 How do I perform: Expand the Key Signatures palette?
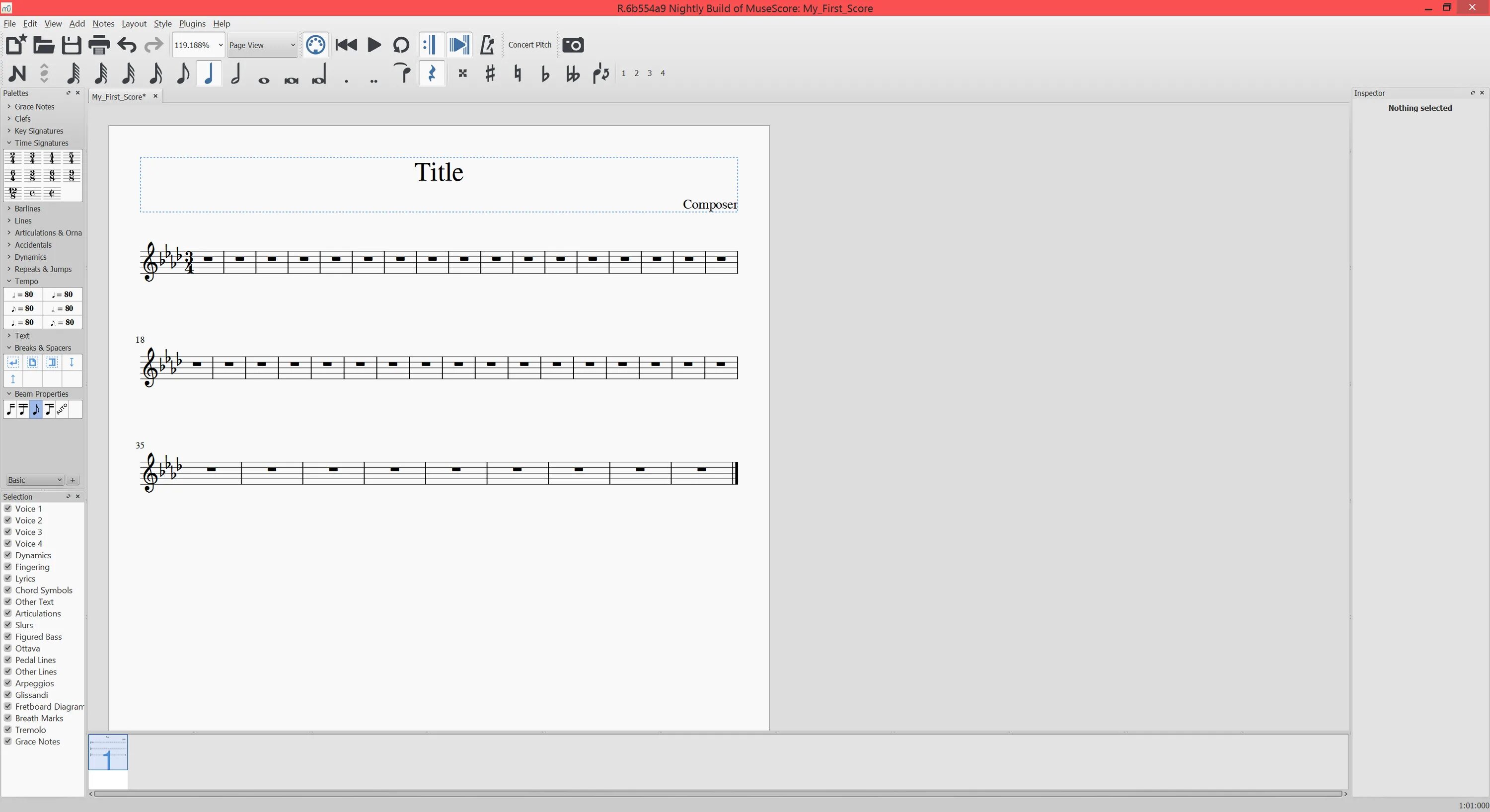[x=39, y=131]
